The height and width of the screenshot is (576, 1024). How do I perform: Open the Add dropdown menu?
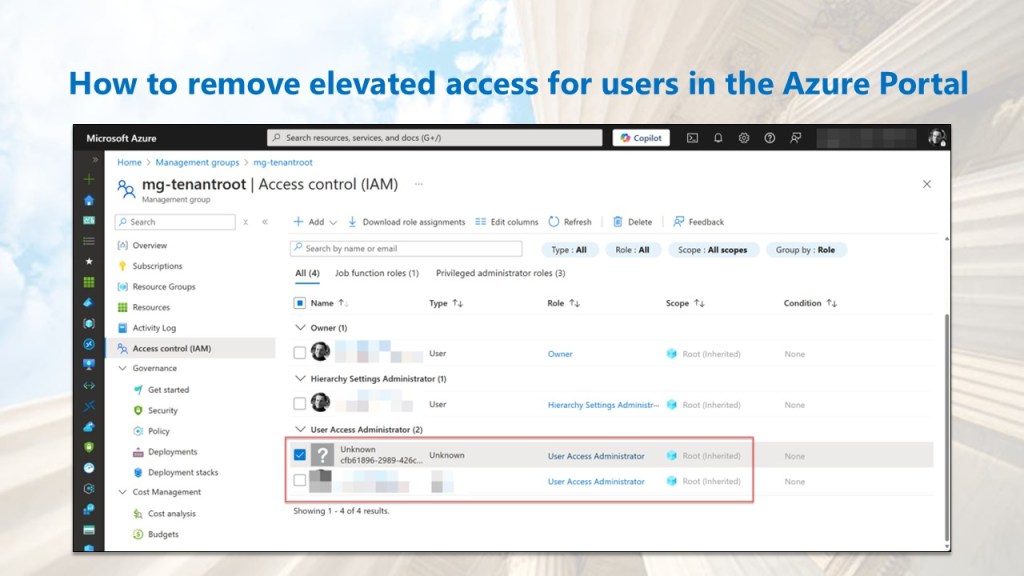click(x=314, y=222)
